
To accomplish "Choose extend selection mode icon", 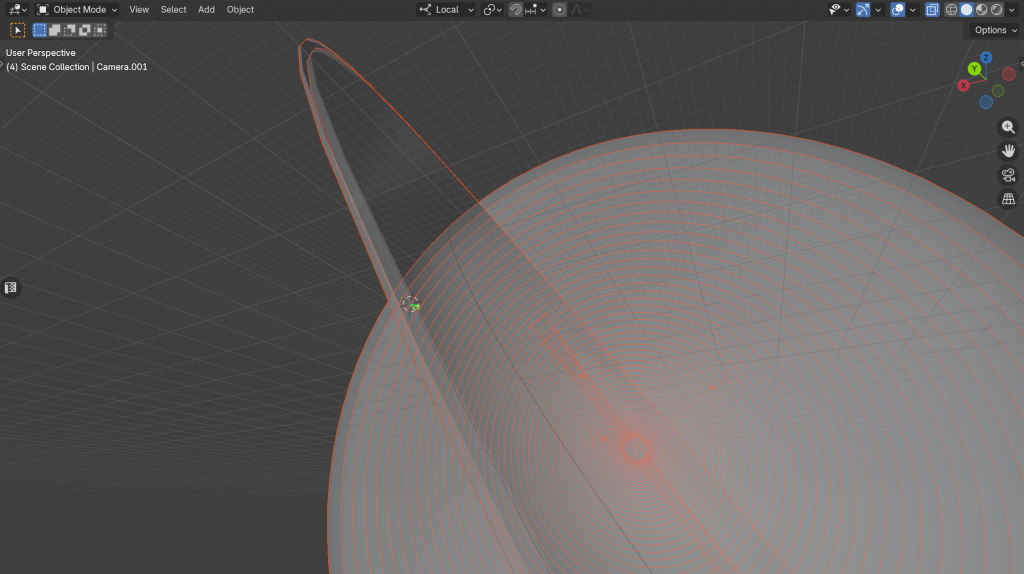I will coord(55,30).
